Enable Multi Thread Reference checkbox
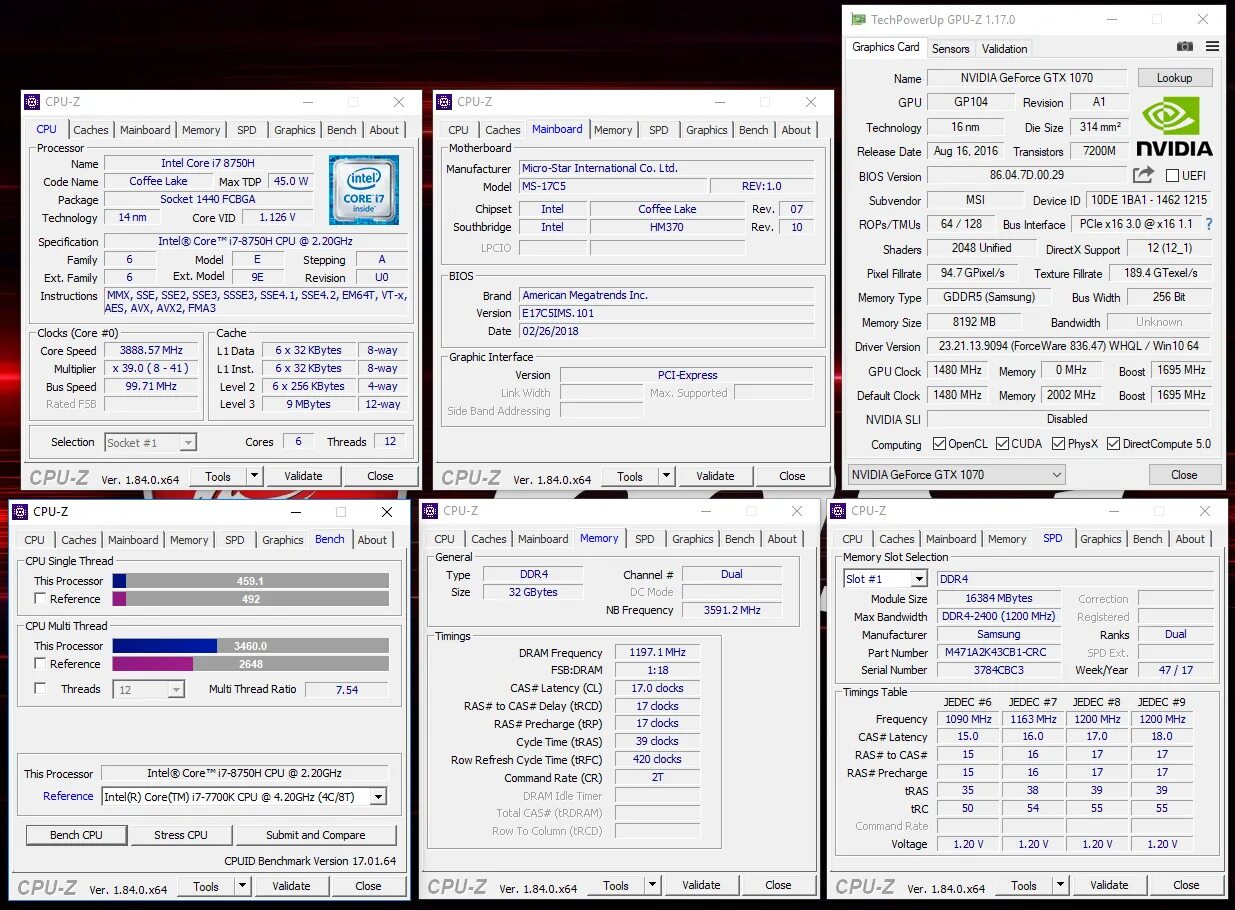Viewport: 1235px width, 910px height. click(40, 664)
